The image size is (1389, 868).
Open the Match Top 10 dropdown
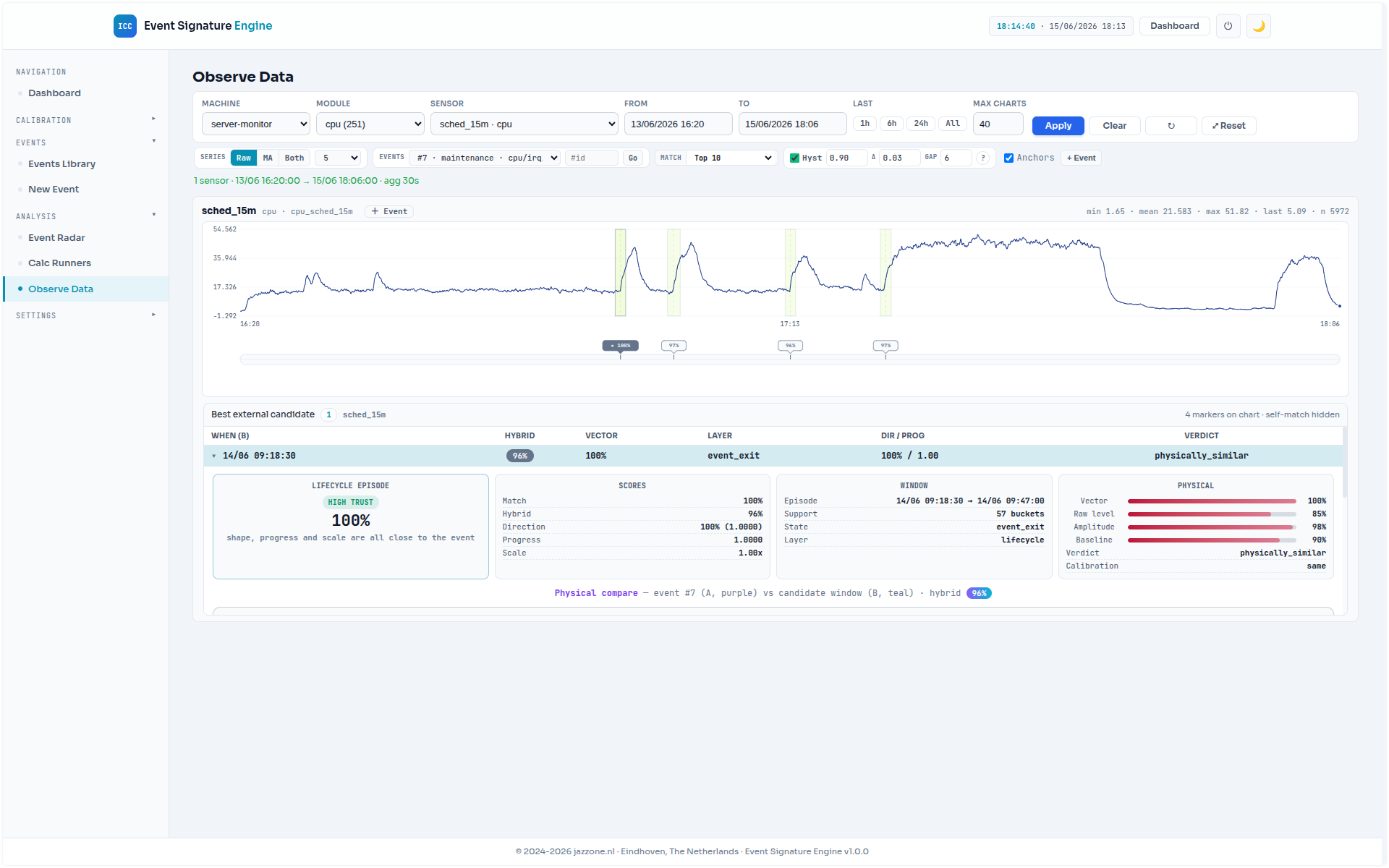[732, 158]
